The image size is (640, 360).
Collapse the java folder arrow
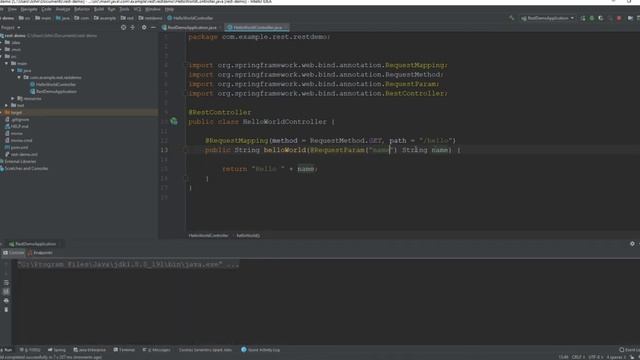13,70
